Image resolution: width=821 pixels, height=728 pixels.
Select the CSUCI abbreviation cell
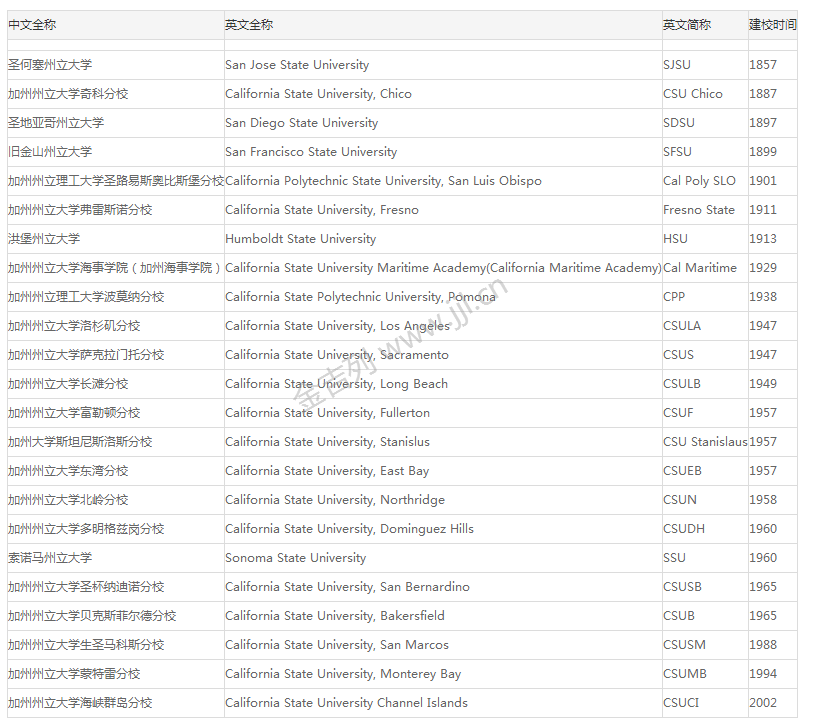point(681,703)
